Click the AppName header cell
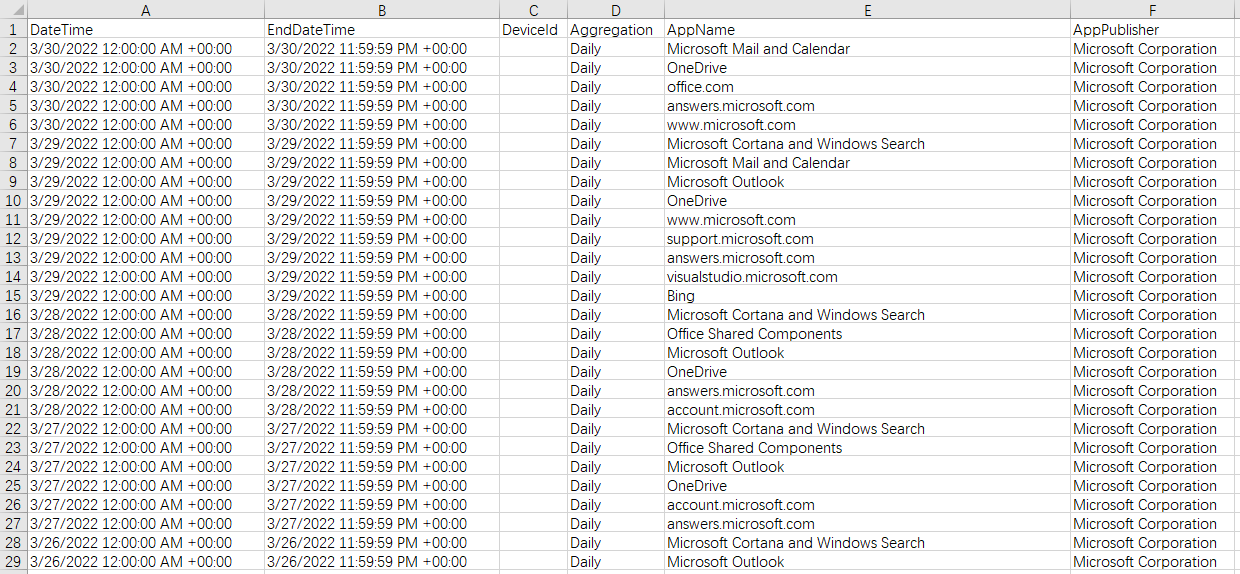The height and width of the screenshot is (574, 1240). click(x=867, y=30)
